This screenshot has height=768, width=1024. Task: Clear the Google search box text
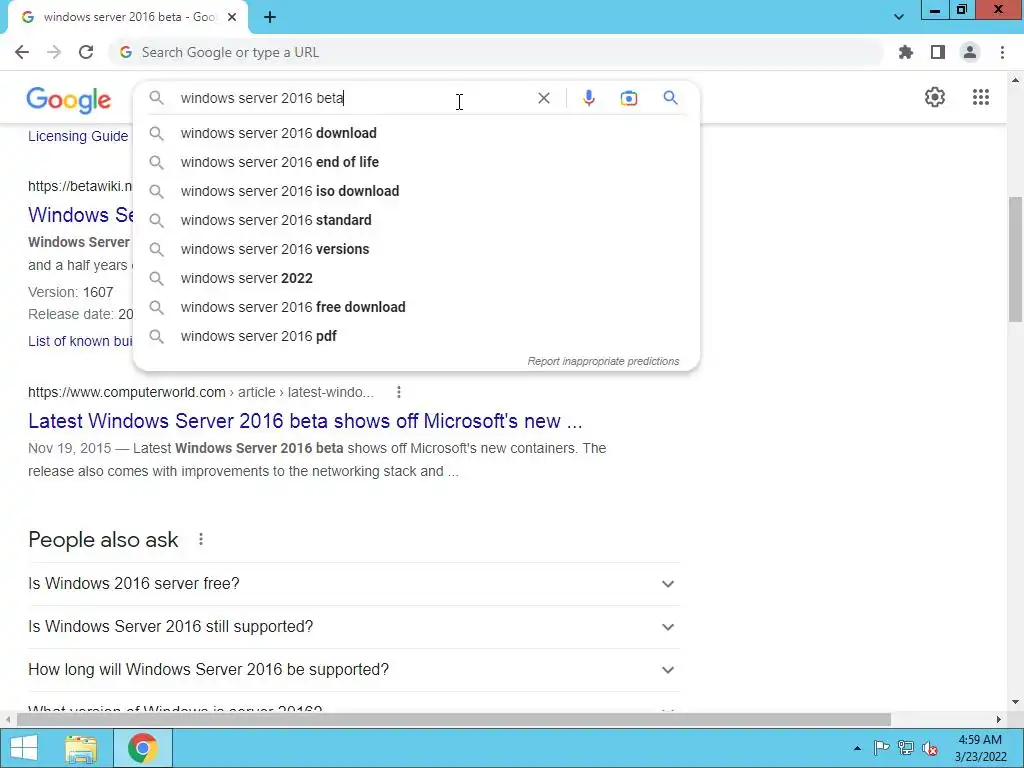(543, 98)
